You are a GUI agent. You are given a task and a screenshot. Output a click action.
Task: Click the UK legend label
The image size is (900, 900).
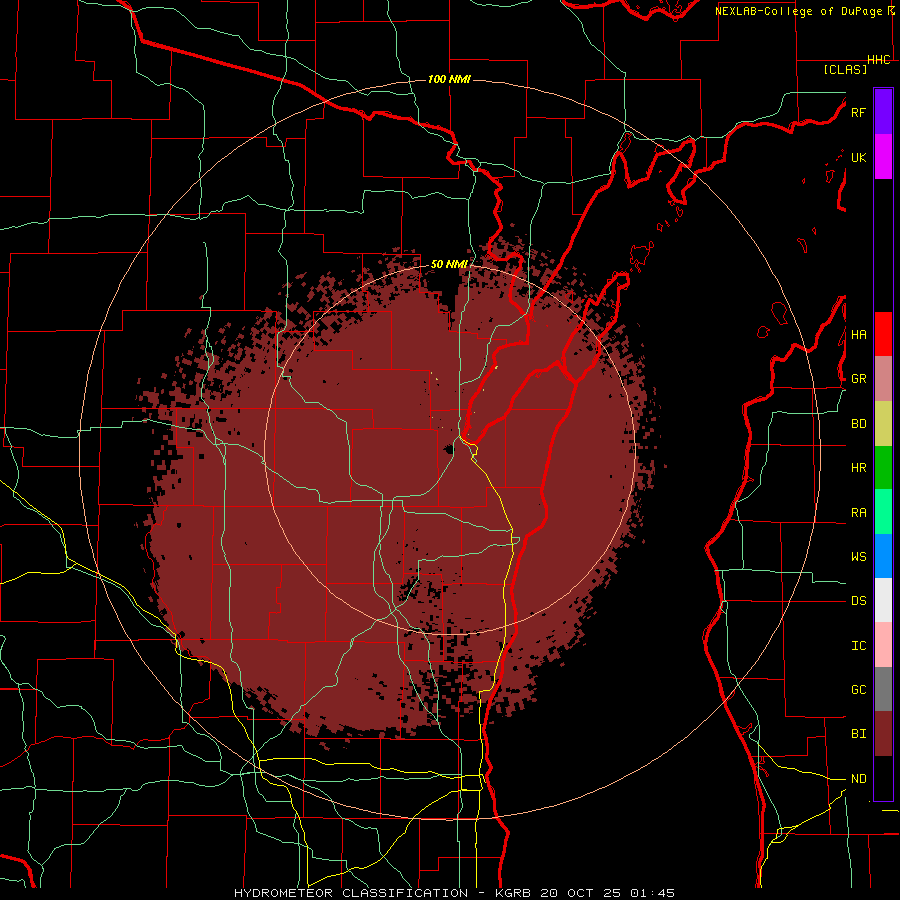(858, 157)
